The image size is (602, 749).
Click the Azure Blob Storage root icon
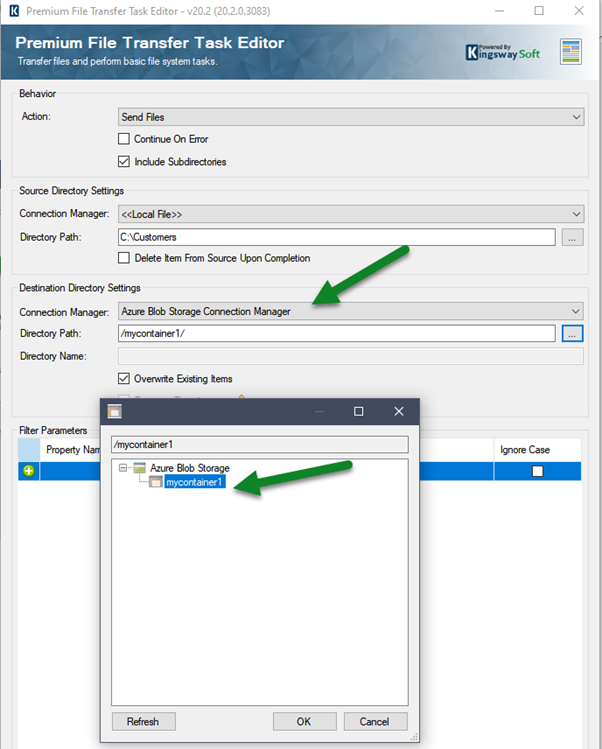pos(140,468)
